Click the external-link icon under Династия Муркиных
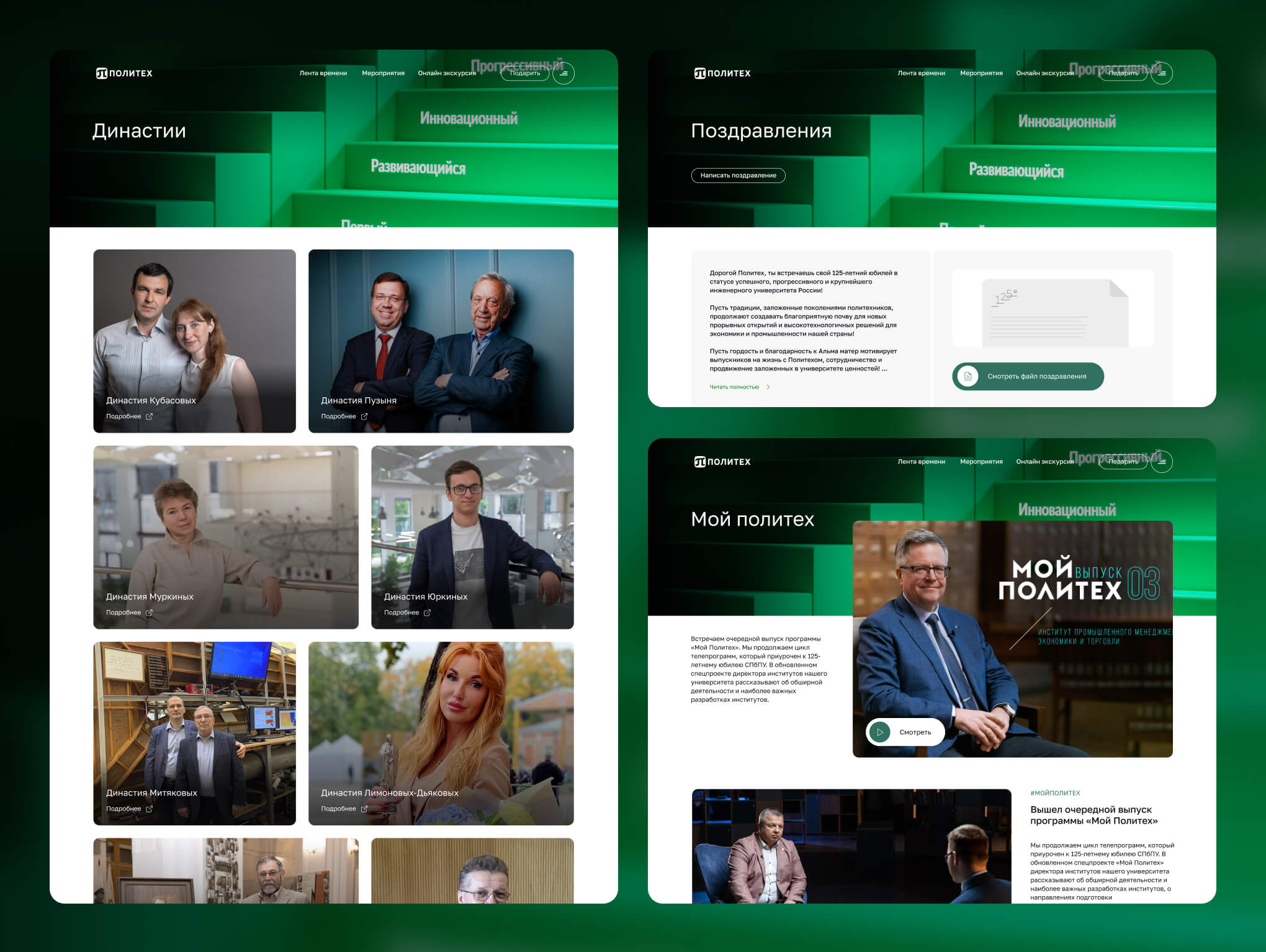The image size is (1266, 952). (149, 613)
